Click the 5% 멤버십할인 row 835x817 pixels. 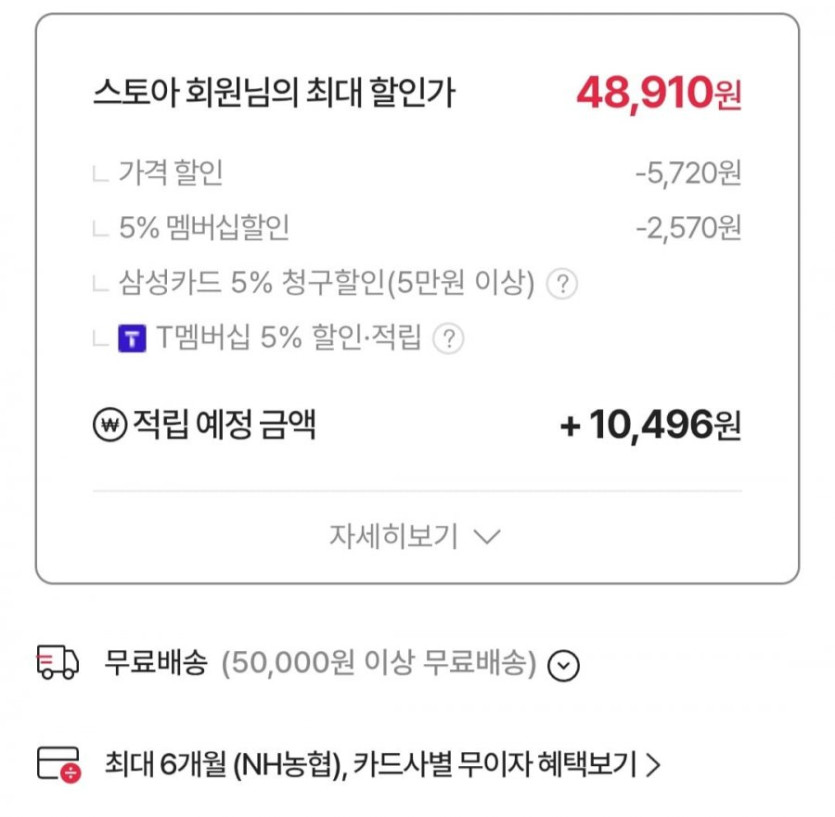coord(204,228)
